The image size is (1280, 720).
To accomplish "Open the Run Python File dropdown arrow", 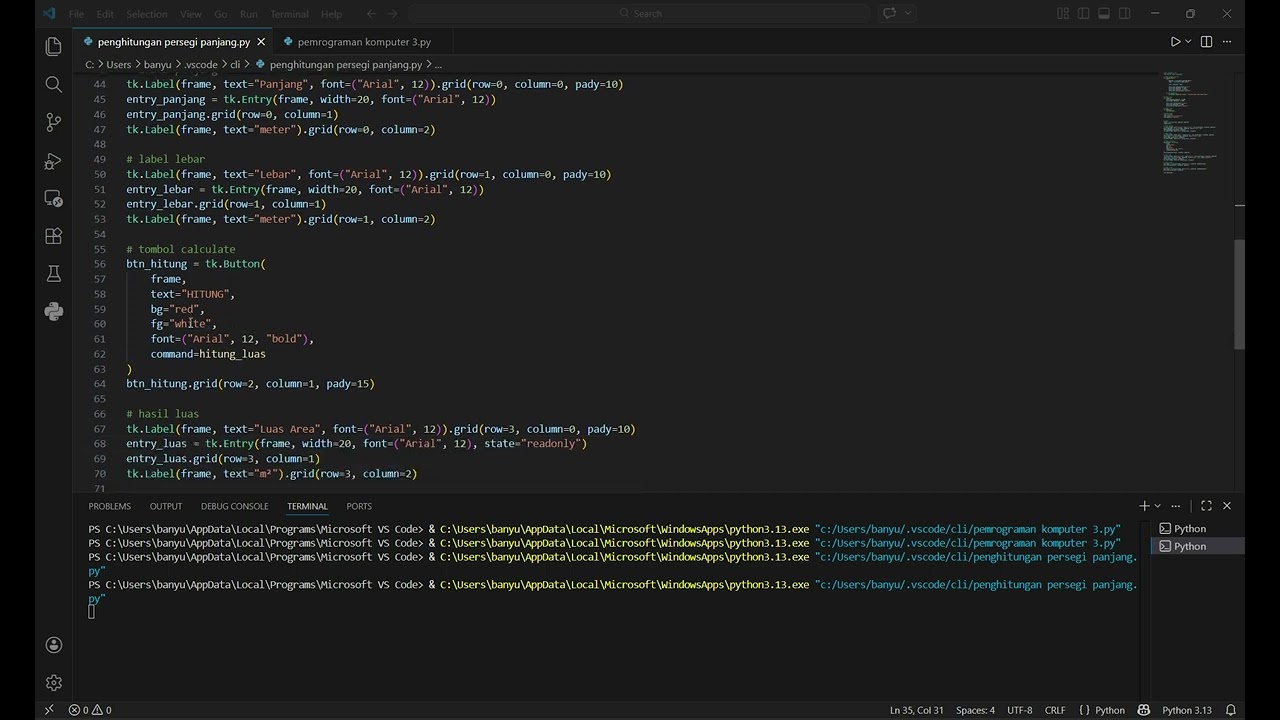I will click(1188, 42).
